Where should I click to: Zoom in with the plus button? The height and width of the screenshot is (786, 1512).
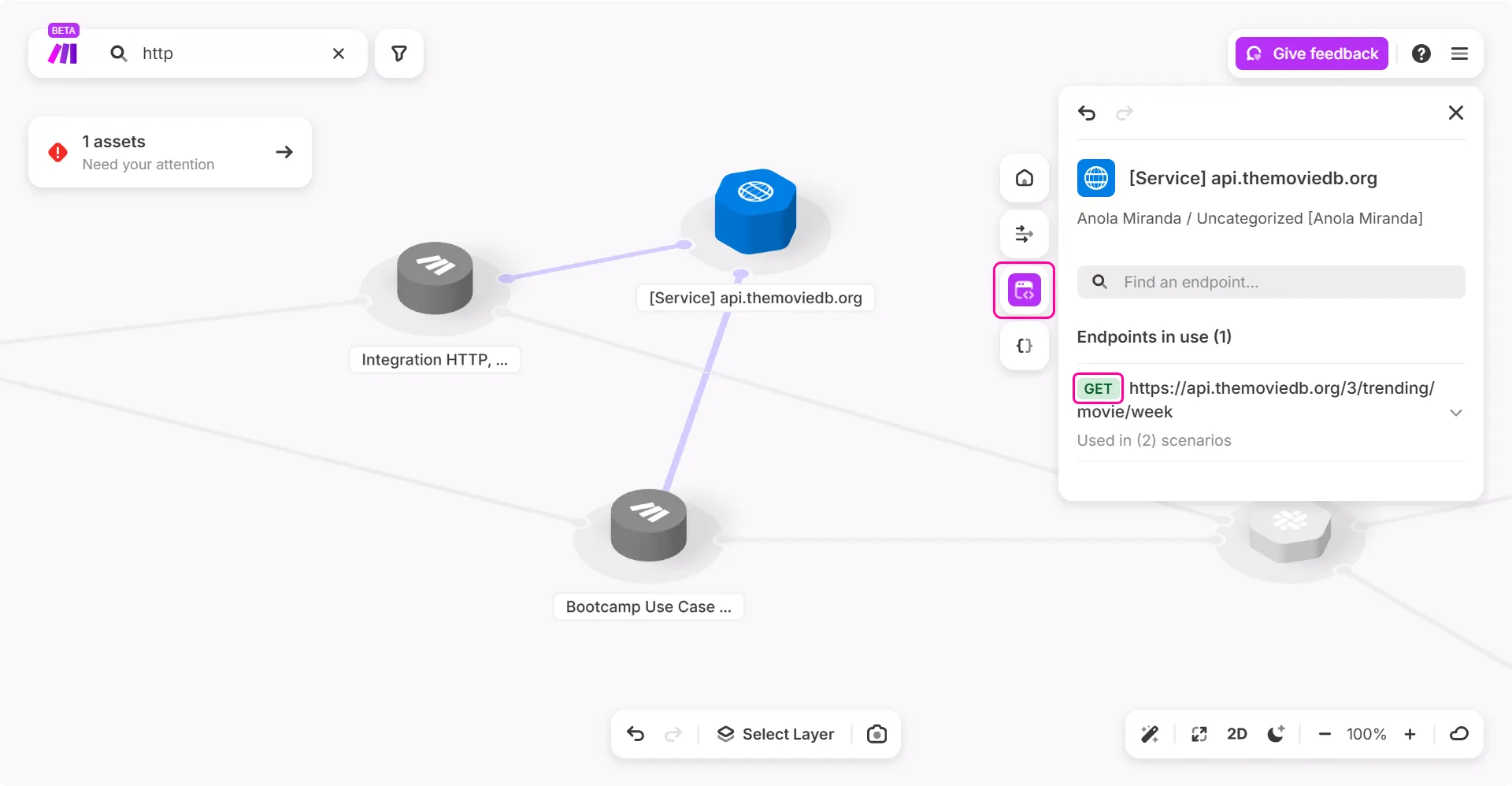[x=1410, y=734]
